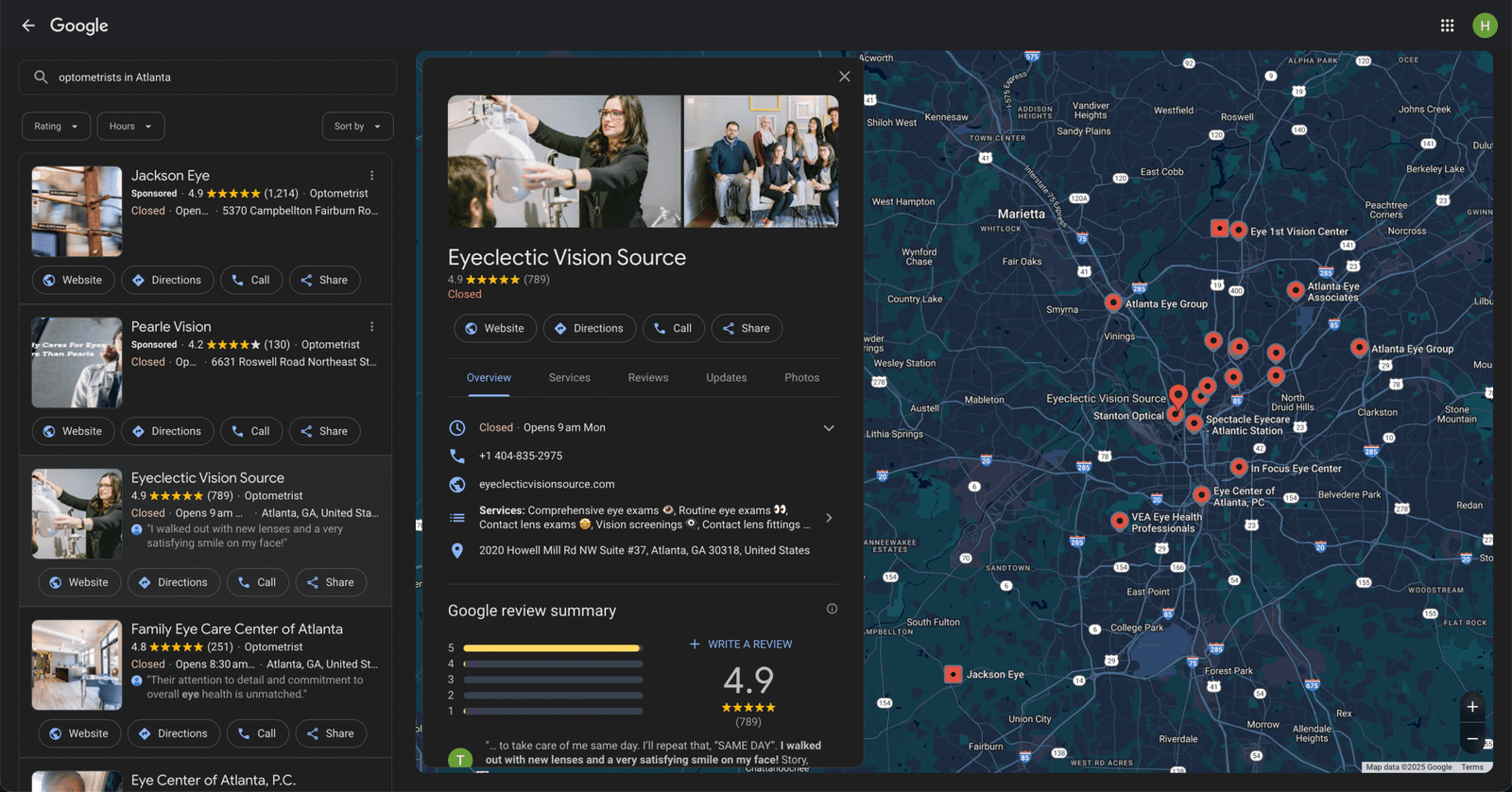
Task: Call Family Eye Care Center of Atlanta
Action: (x=258, y=733)
